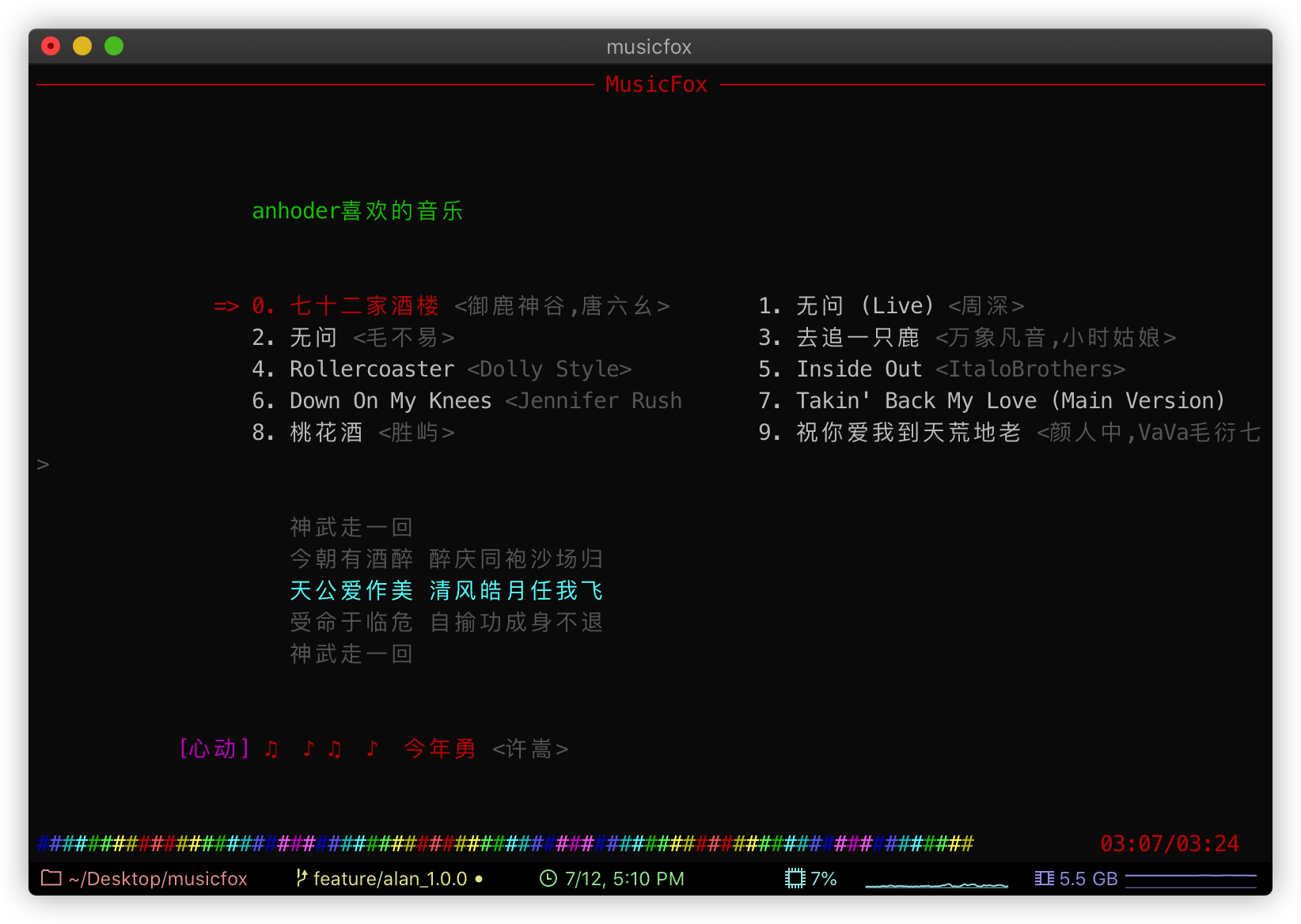Click the <Jennifer Rush artist label
Viewport: 1301px width, 924px height.
tap(594, 401)
